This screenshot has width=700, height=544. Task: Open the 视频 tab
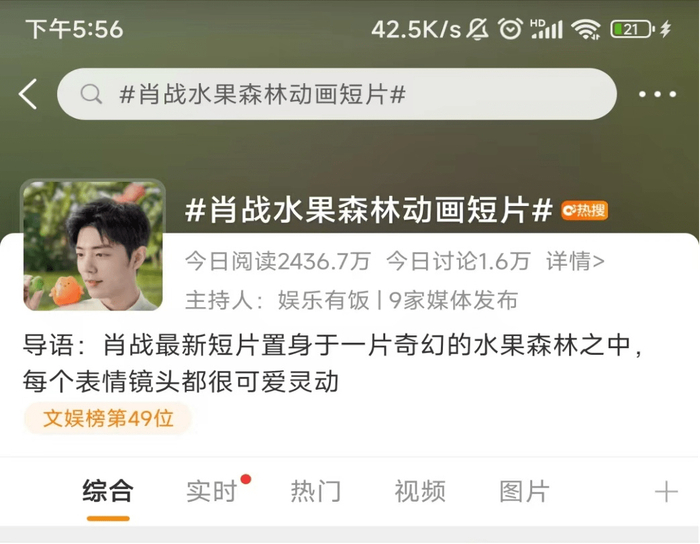(420, 491)
